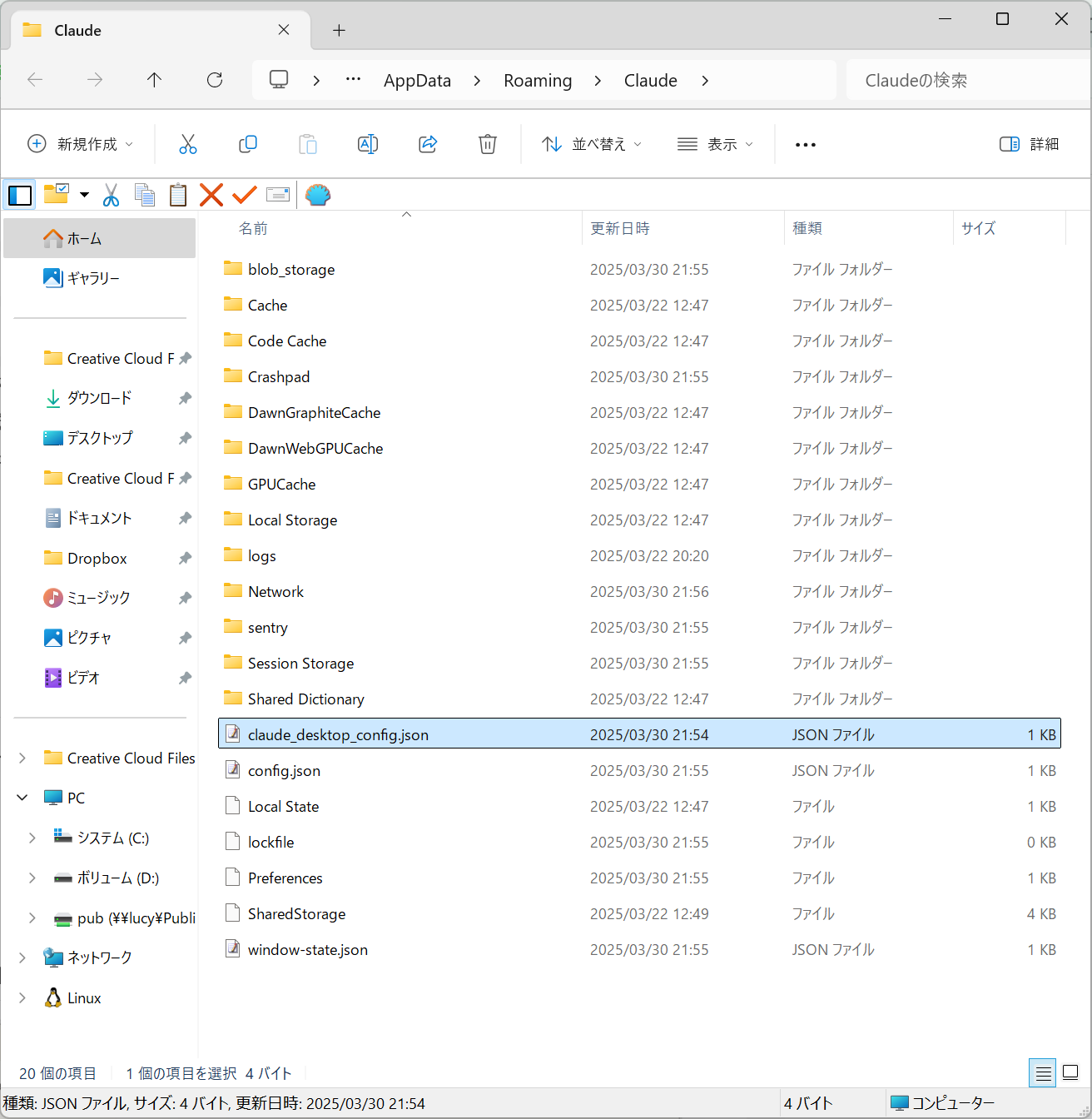Open ミュージック in navigation pane
Viewport: 1092px width, 1119px height.
point(100,598)
